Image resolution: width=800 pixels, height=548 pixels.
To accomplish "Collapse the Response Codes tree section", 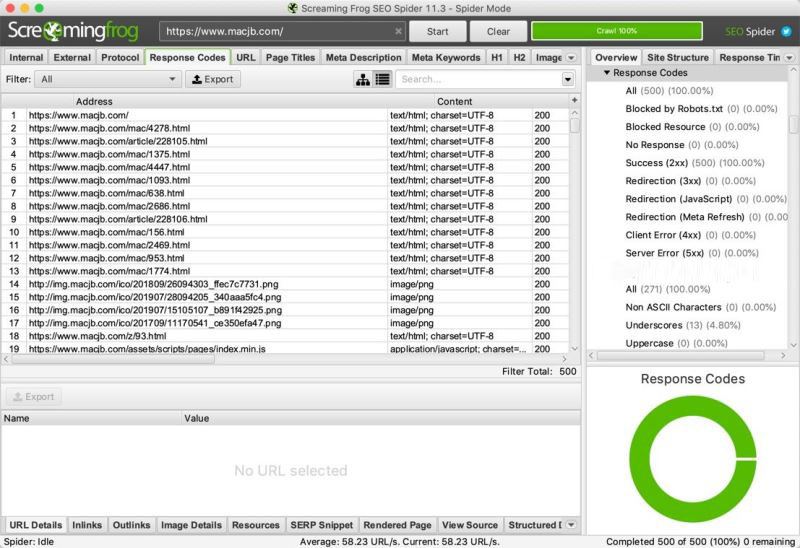I will [607, 72].
